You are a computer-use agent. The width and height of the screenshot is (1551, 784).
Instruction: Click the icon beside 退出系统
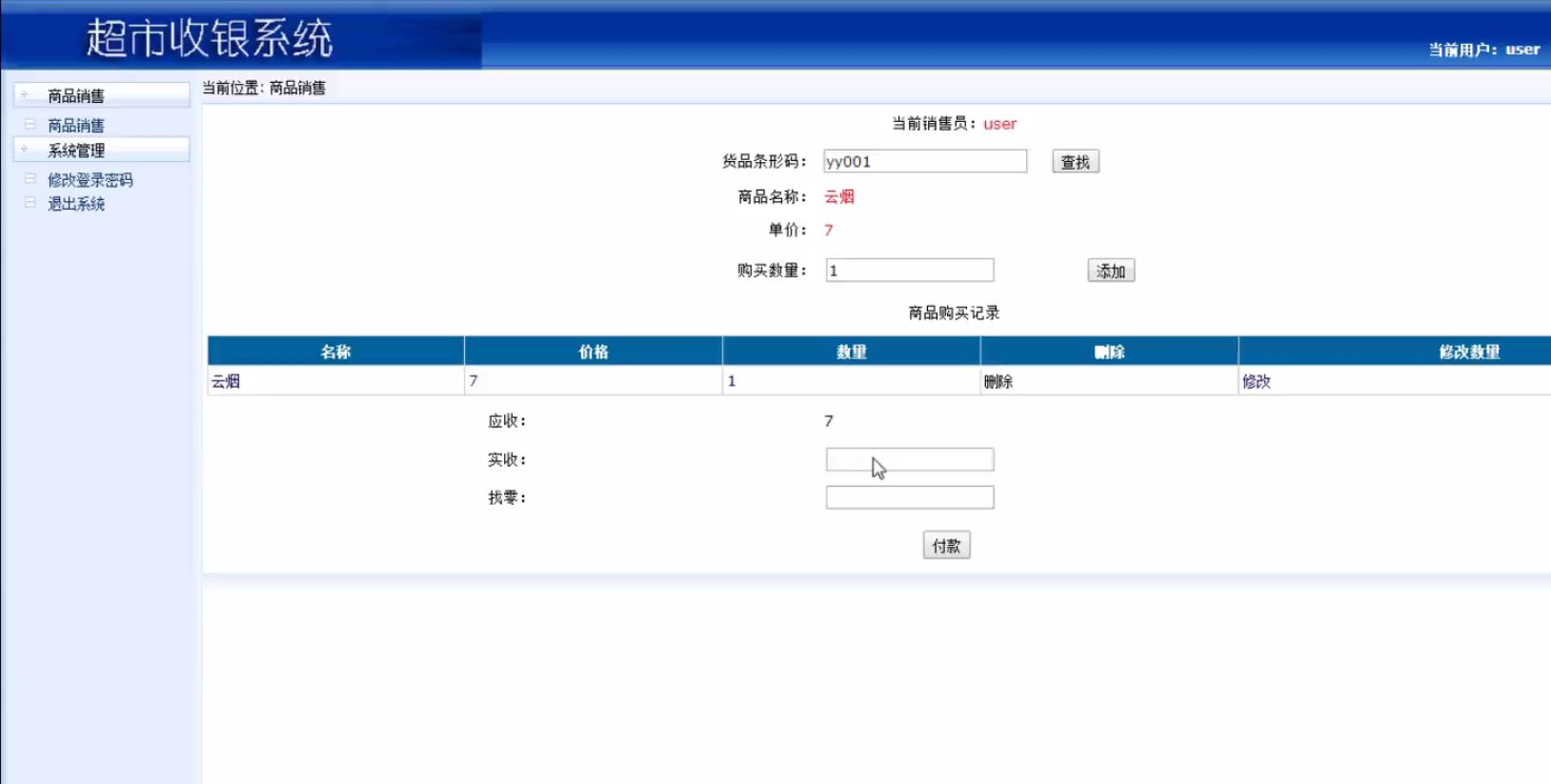pos(30,203)
